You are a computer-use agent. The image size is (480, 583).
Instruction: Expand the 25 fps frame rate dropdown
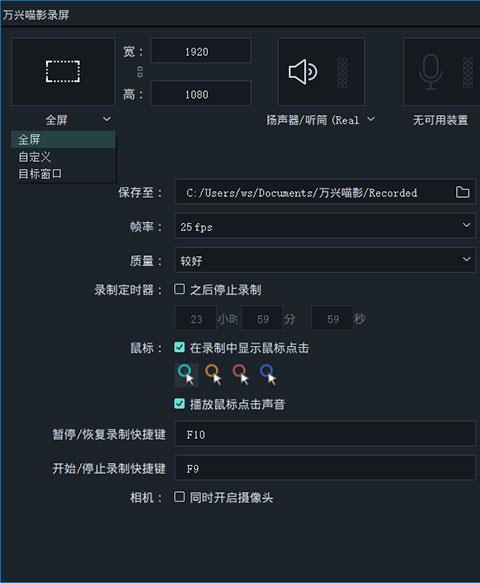pyautogui.click(x=325, y=226)
